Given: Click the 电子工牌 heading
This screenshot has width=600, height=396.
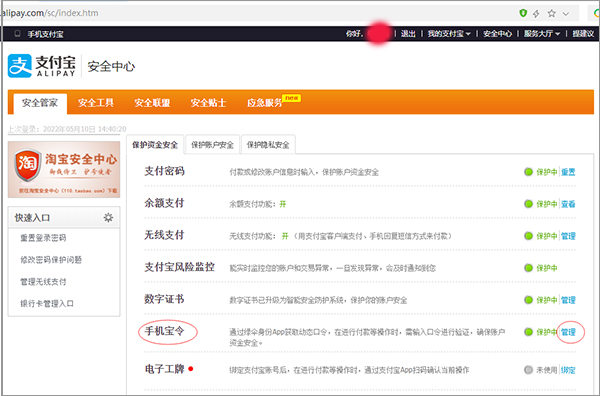Looking at the screenshot, I should [164, 369].
